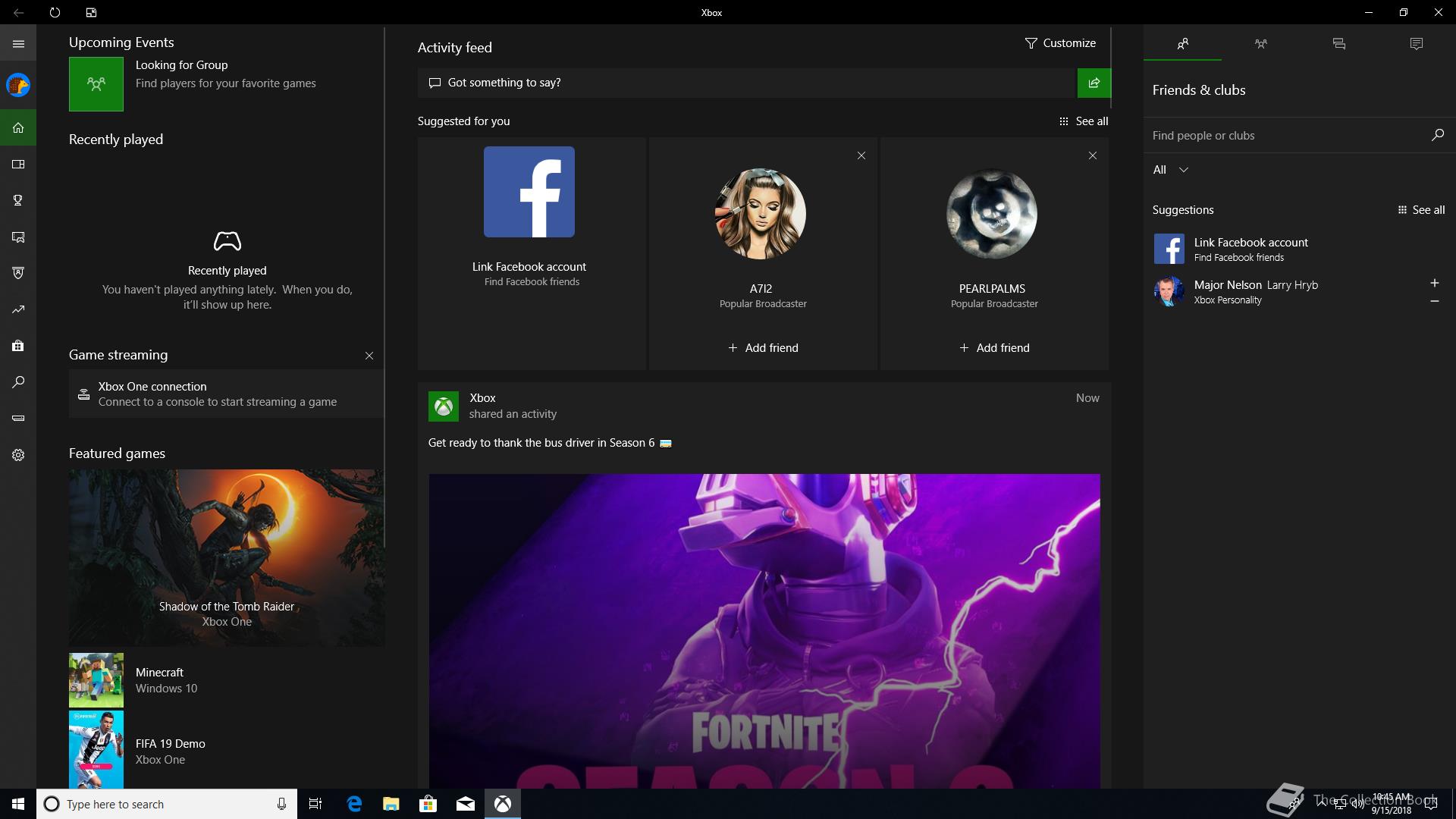Image resolution: width=1456 pixels, height=819 pixels.
Task: Click the Minecraft title text
Action: point(159,673)
